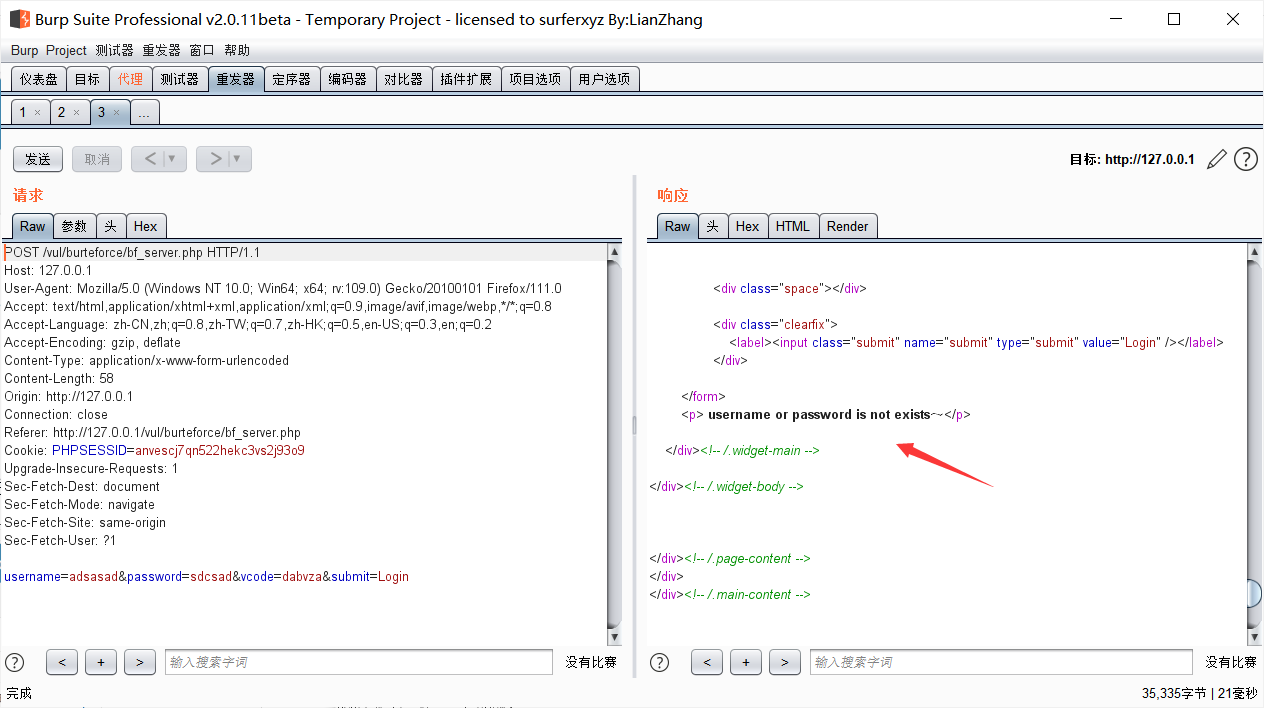The width and height of the screenshot is (1264, 708).
Task: Open request search help question mark icon
Action: click(x=15, y=662)
